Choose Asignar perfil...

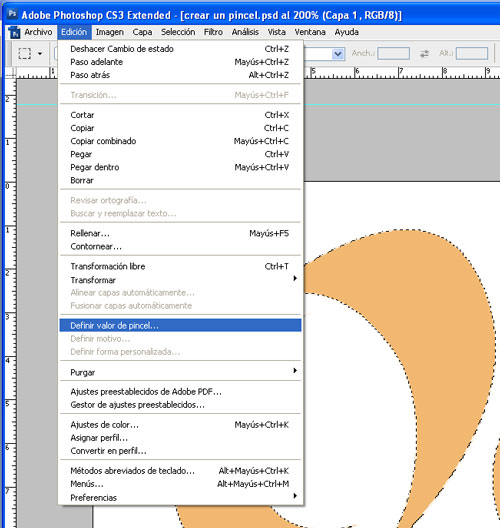[180, 438]
